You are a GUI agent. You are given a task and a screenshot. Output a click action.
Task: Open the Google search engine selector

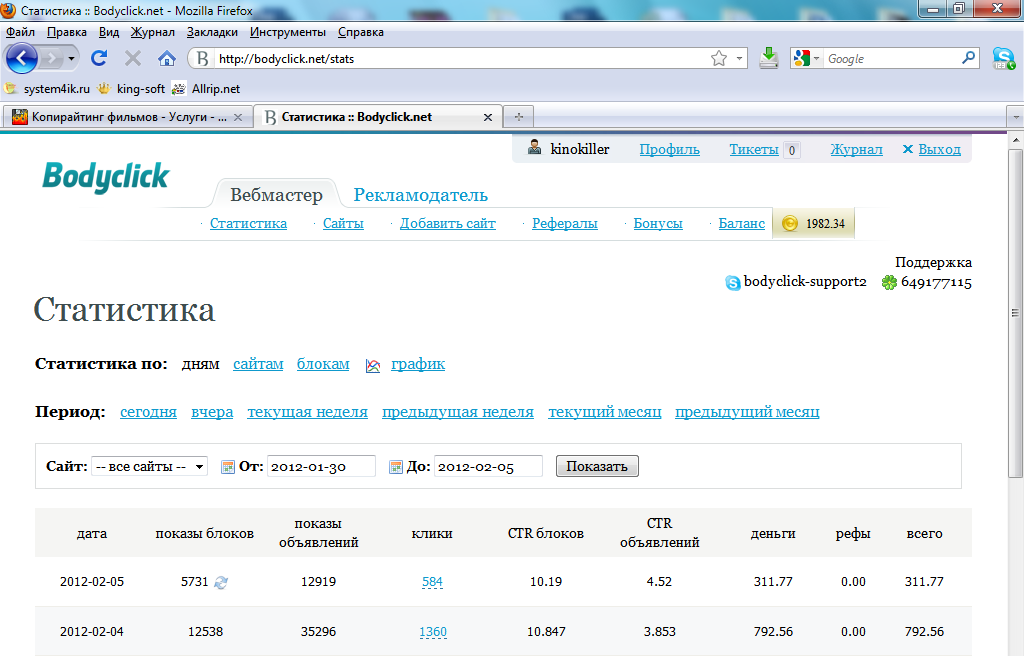point(806,59)
